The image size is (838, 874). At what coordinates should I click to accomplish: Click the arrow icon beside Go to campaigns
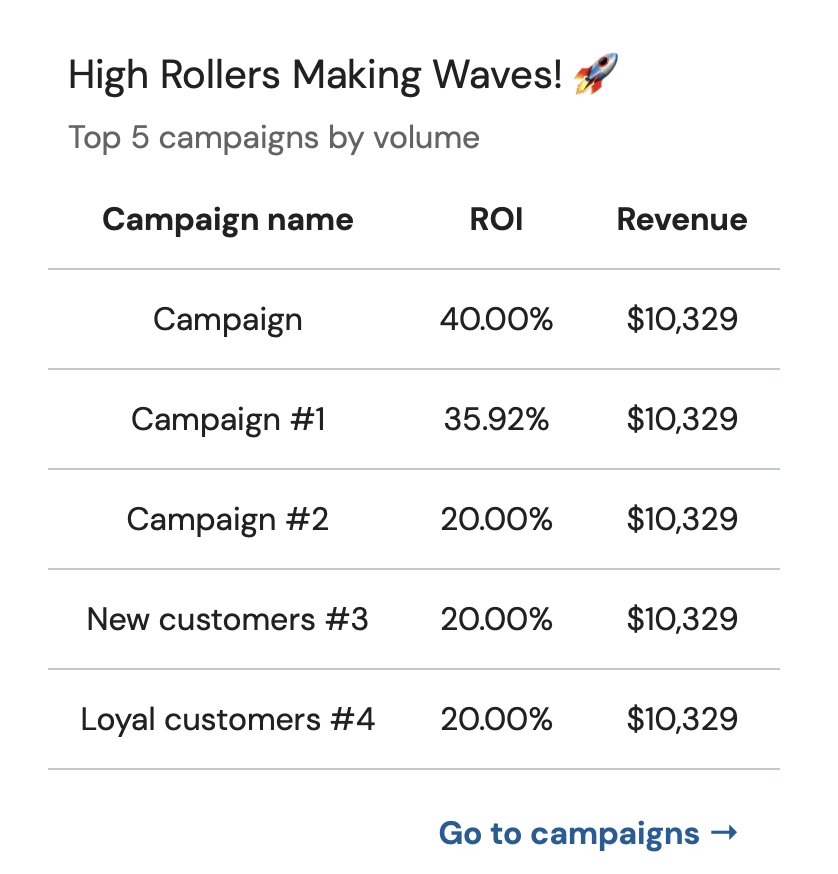pos(724,833)
